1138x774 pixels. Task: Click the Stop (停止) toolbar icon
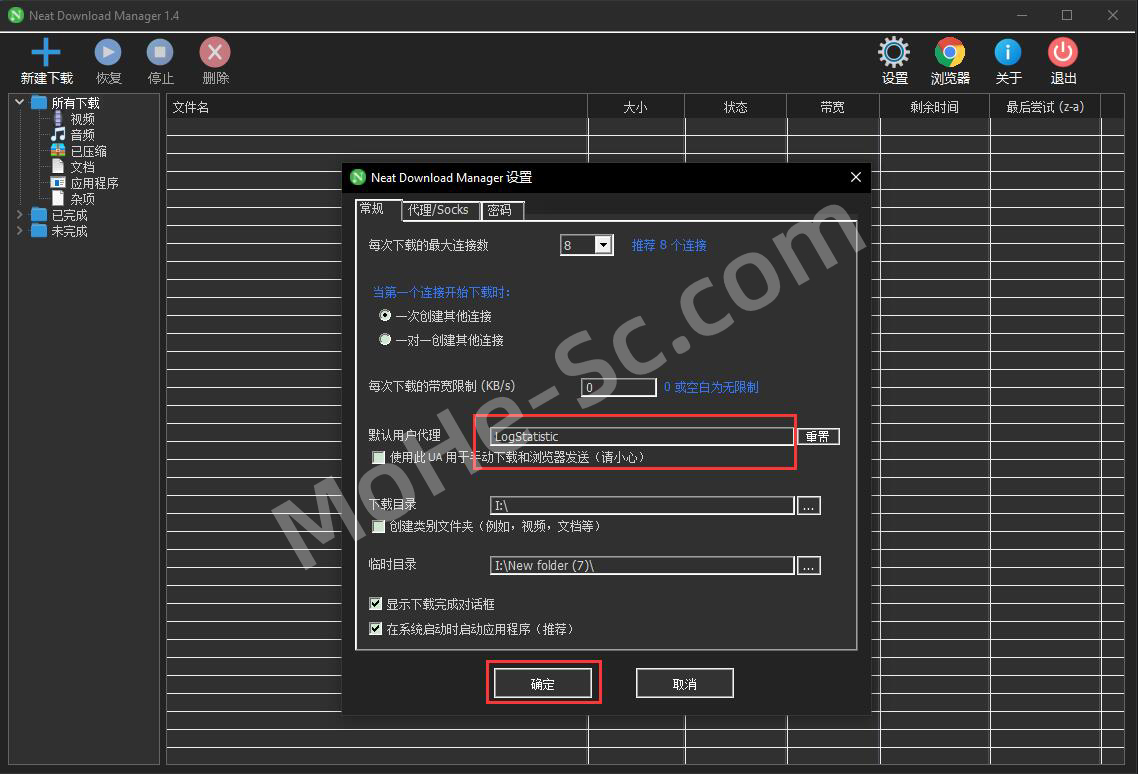160,52
